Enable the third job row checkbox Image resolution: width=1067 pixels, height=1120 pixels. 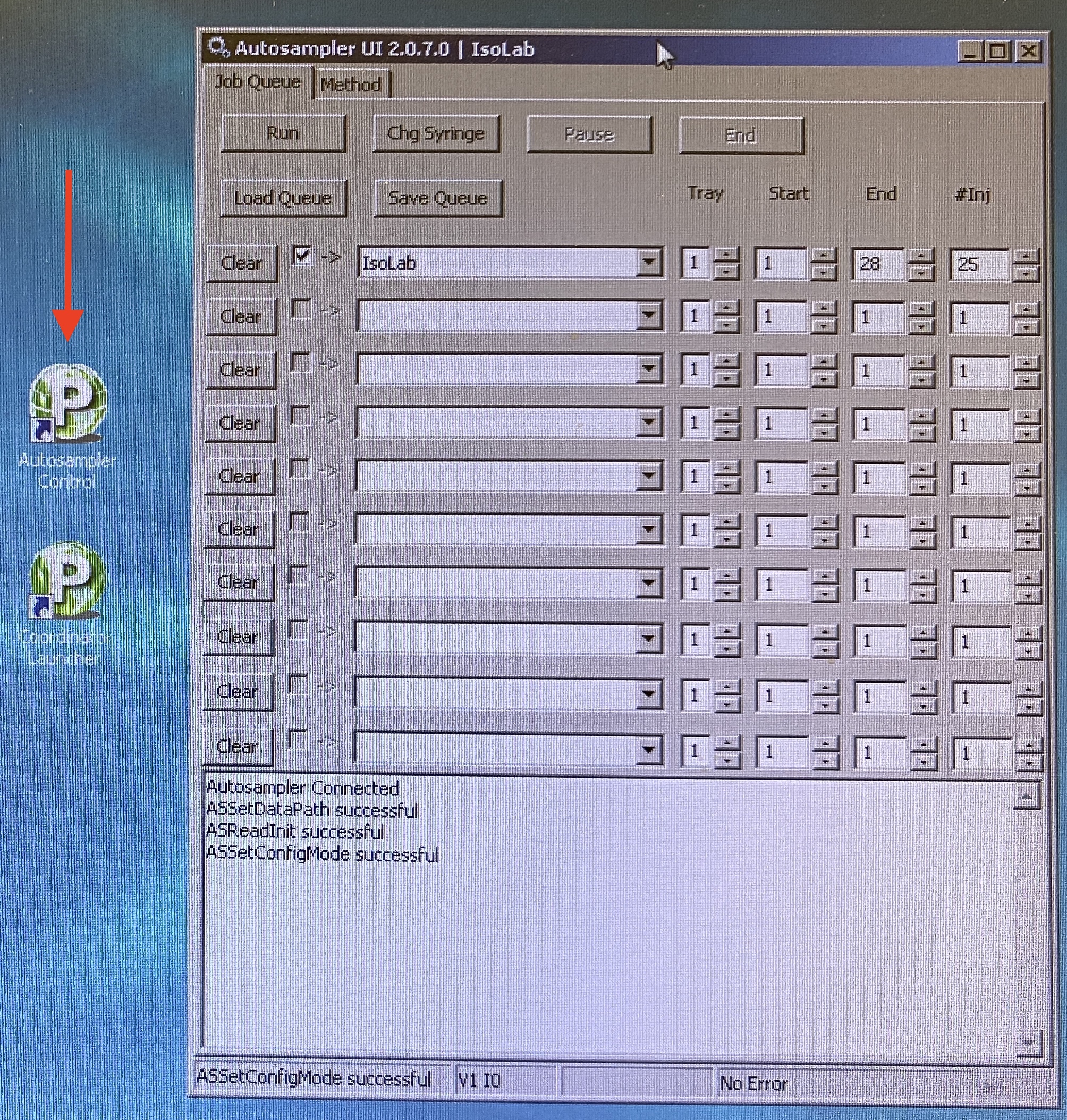pyautogui.click(x=300, y=363)
